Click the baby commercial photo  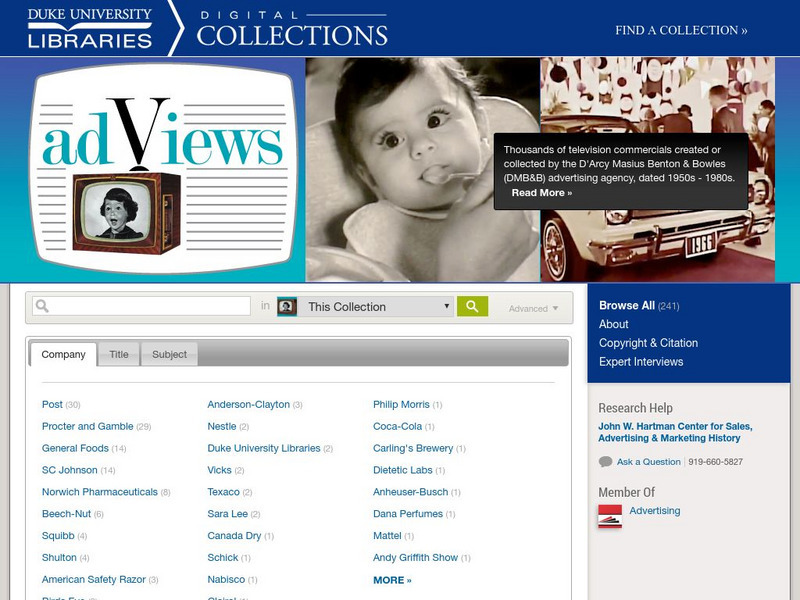pos(422,169)
